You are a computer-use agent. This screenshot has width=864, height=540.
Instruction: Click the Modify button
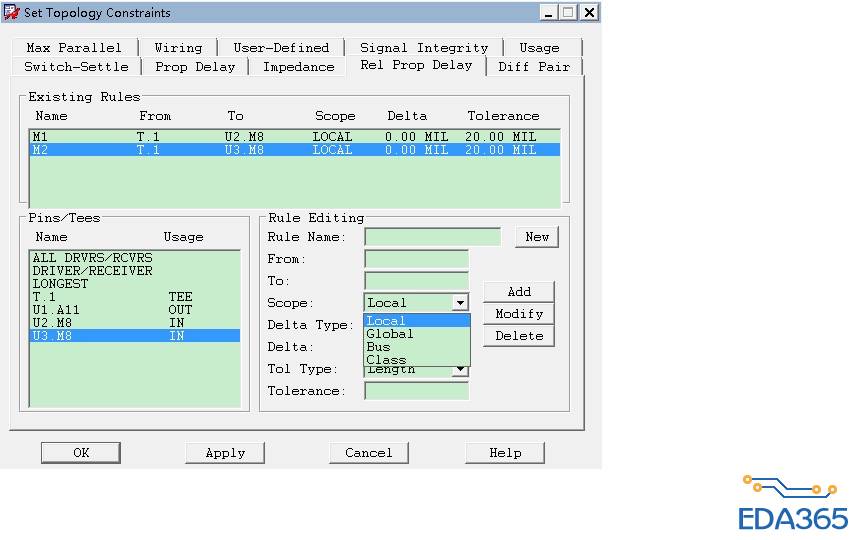coord(519,314)
